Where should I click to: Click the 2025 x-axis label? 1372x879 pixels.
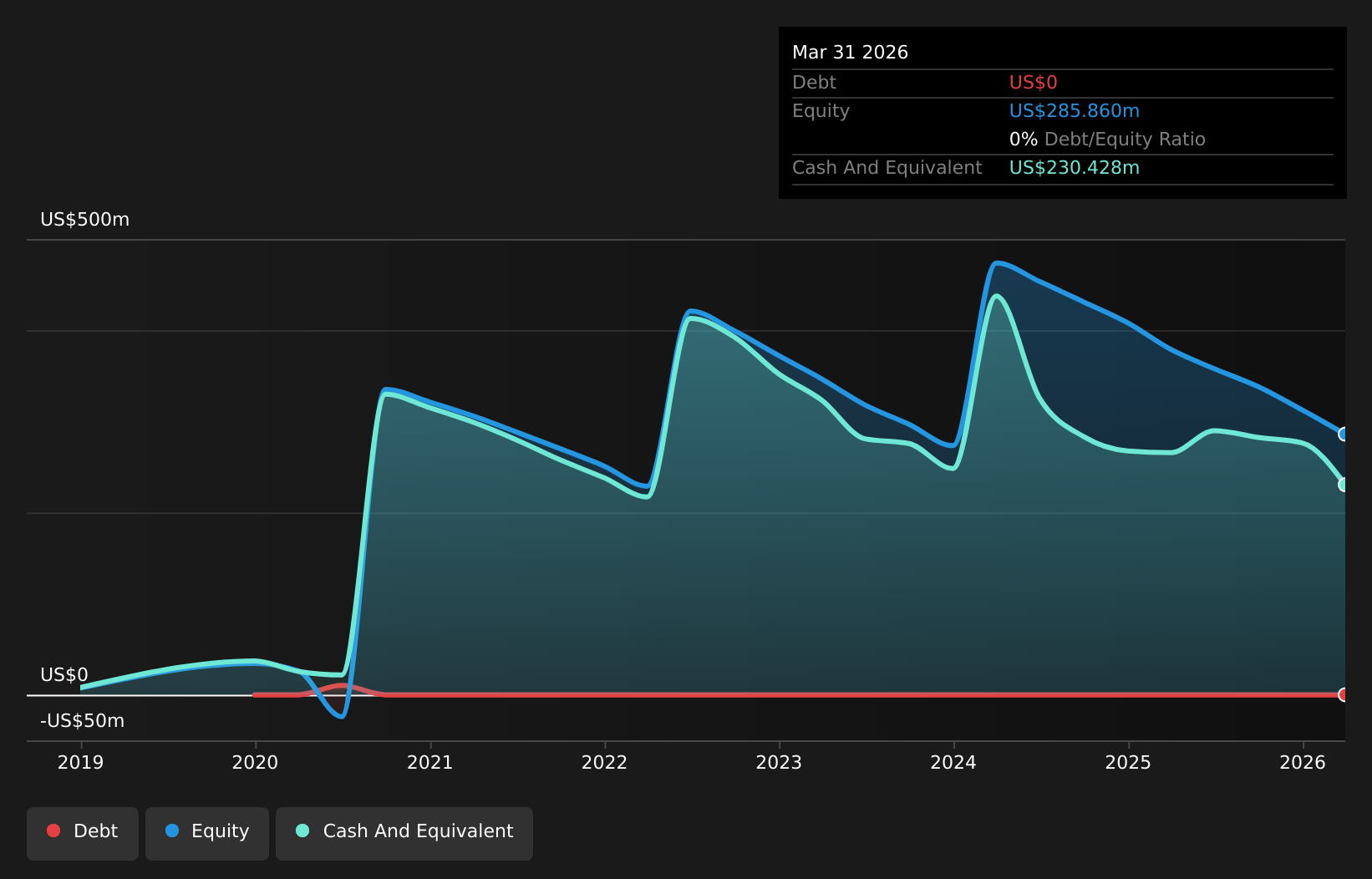[1128, 762]
